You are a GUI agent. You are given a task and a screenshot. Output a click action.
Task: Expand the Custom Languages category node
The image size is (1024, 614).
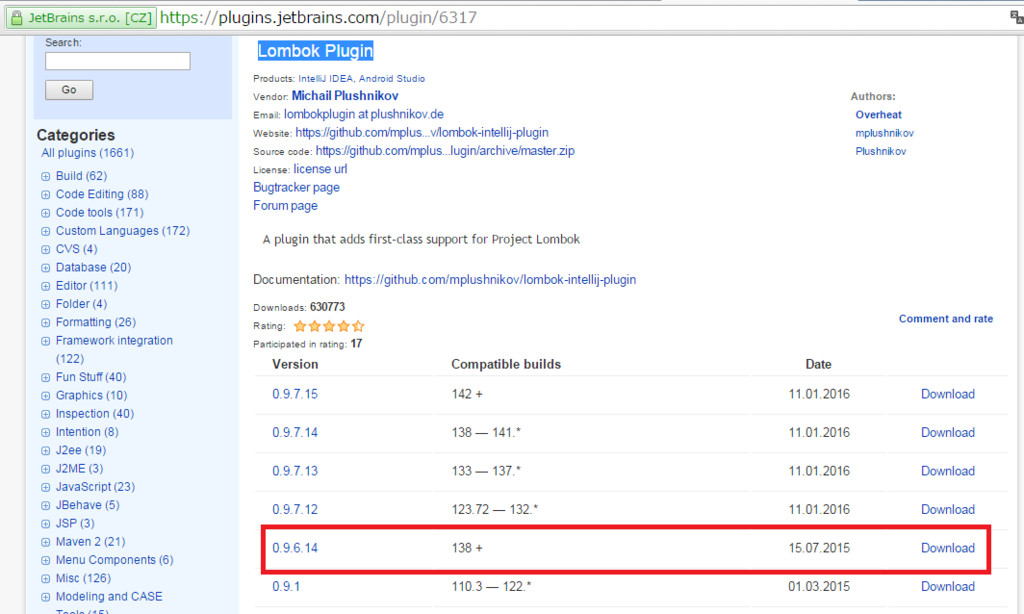tap(46, 231)
